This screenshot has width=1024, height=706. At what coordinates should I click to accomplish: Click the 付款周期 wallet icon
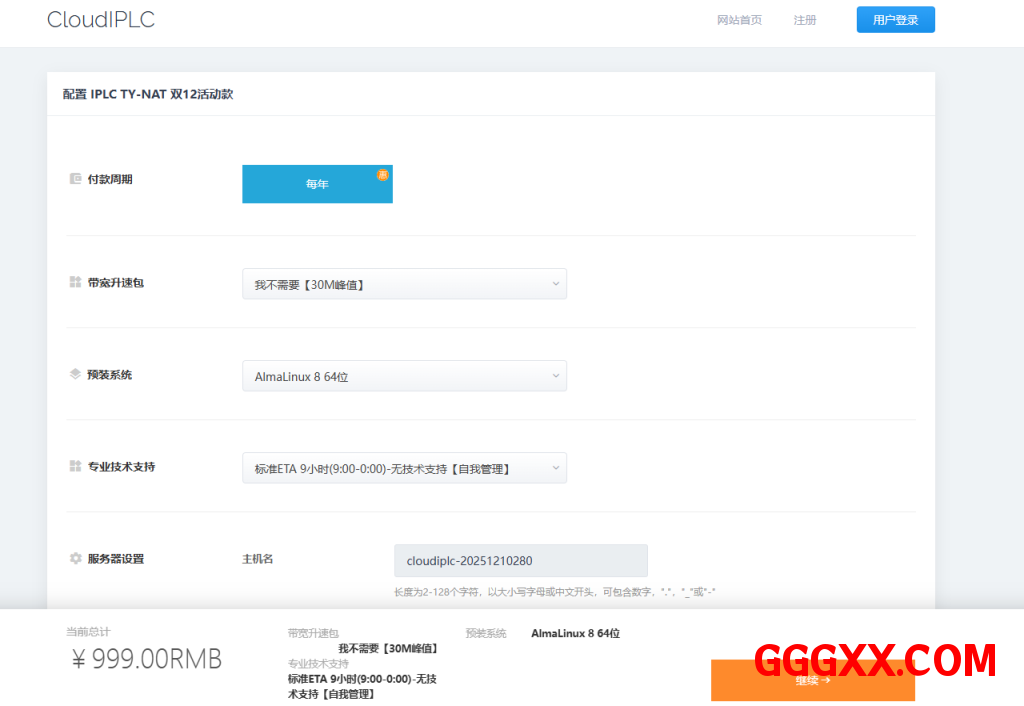[x=75, y=179]
